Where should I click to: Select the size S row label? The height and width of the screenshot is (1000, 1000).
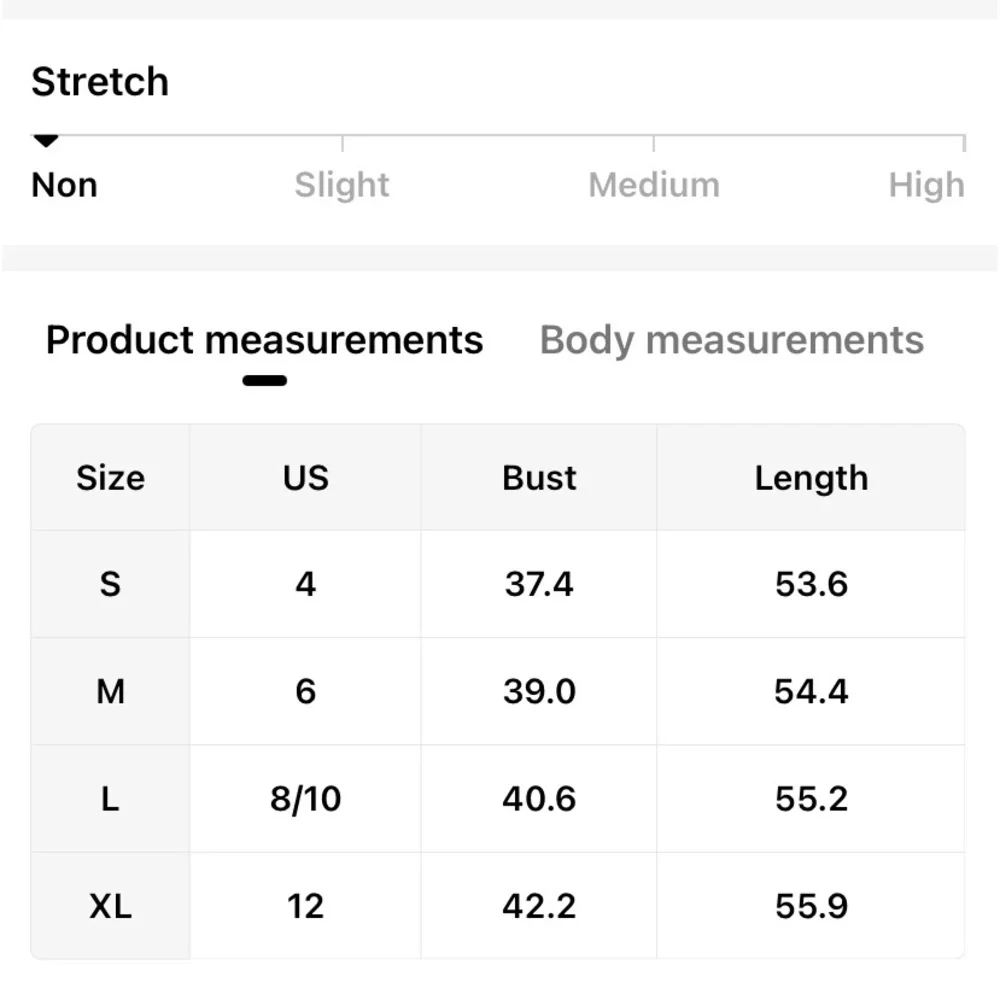coord(110,584)
